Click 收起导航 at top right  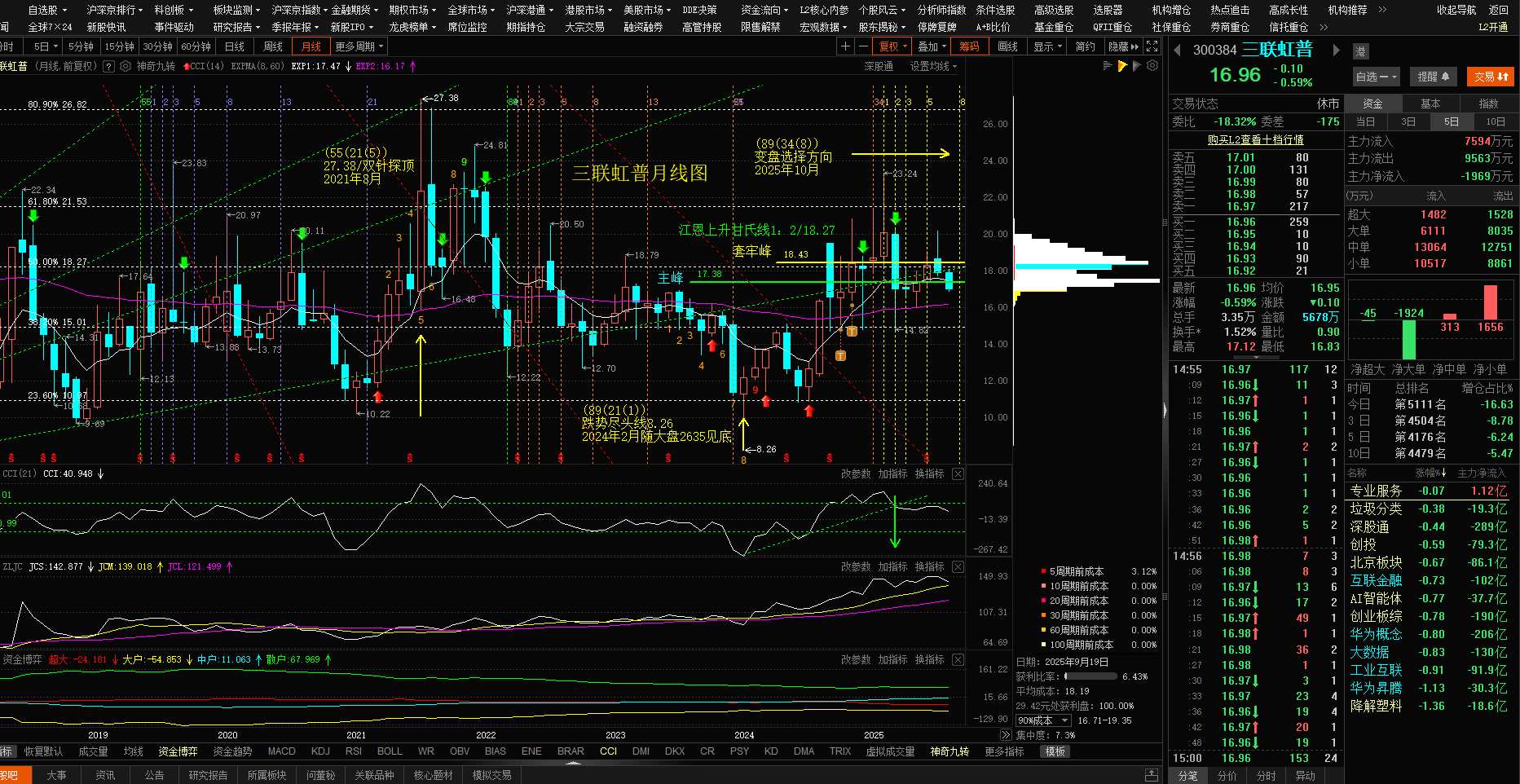(1456, 10)
